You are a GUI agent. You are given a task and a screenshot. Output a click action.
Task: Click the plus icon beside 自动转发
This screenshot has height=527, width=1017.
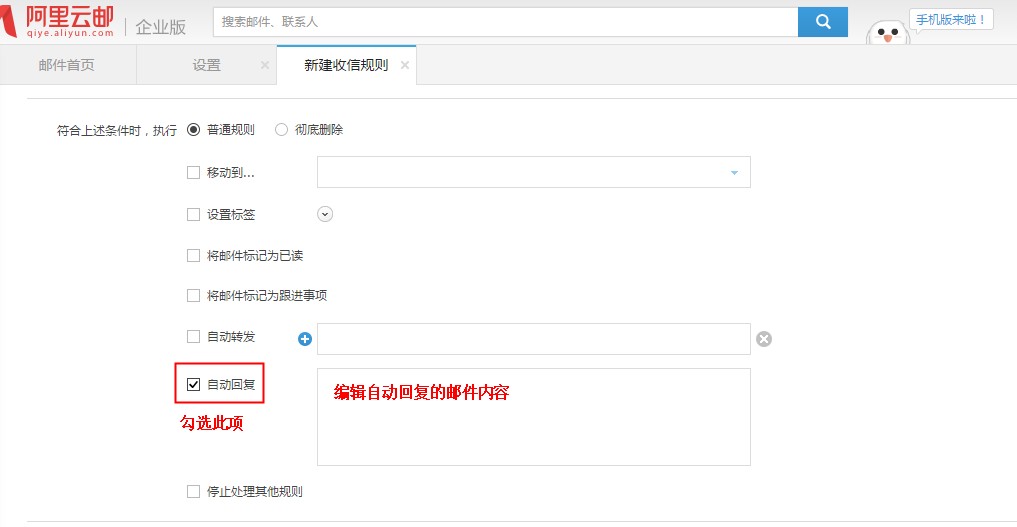point(306,339)
